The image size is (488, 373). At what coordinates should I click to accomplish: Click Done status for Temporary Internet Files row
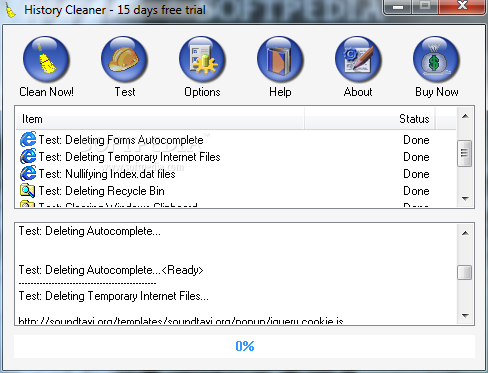click(x=416, y=157)
